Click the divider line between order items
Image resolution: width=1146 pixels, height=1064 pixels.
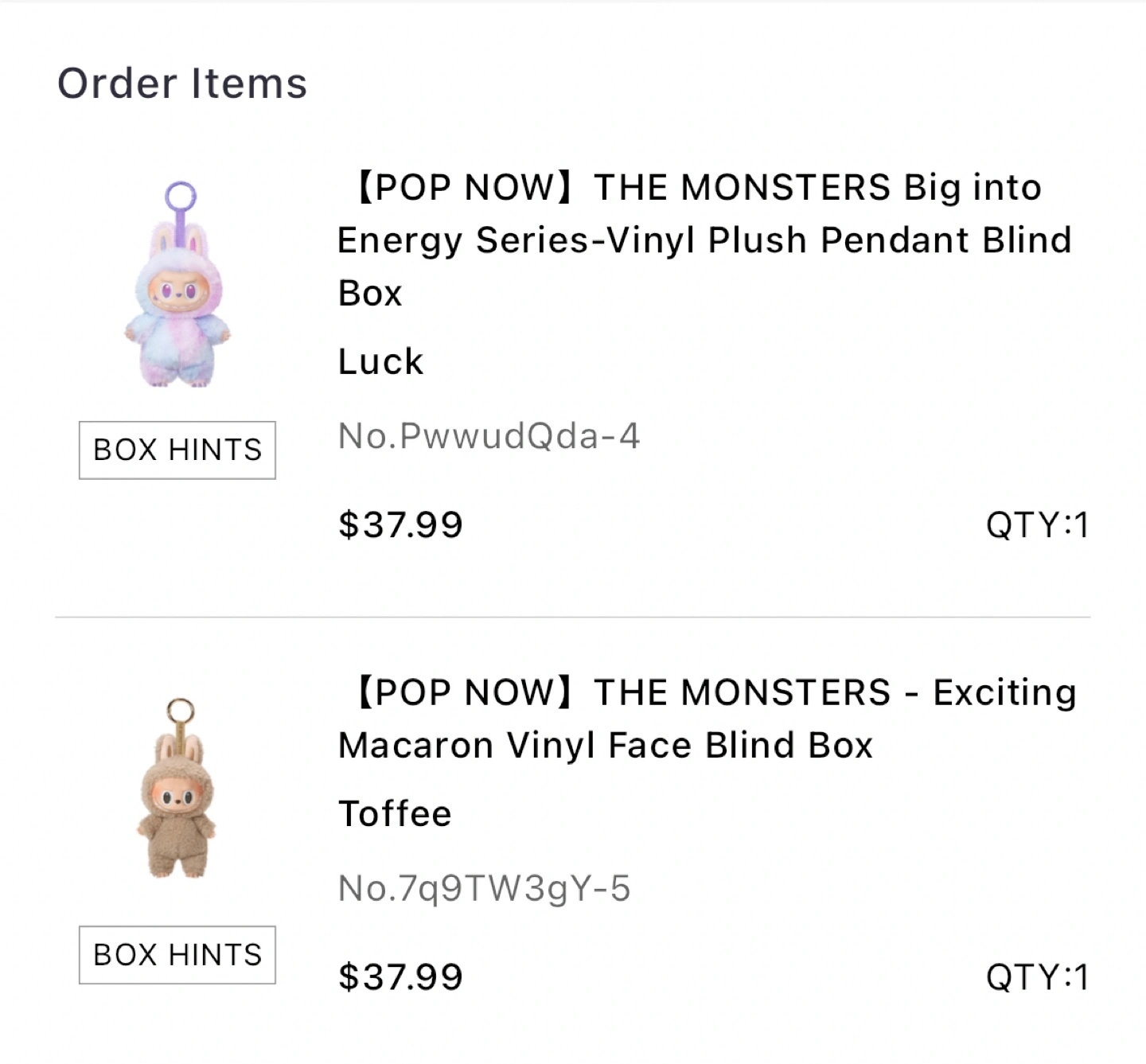click(x=573, y=617)
